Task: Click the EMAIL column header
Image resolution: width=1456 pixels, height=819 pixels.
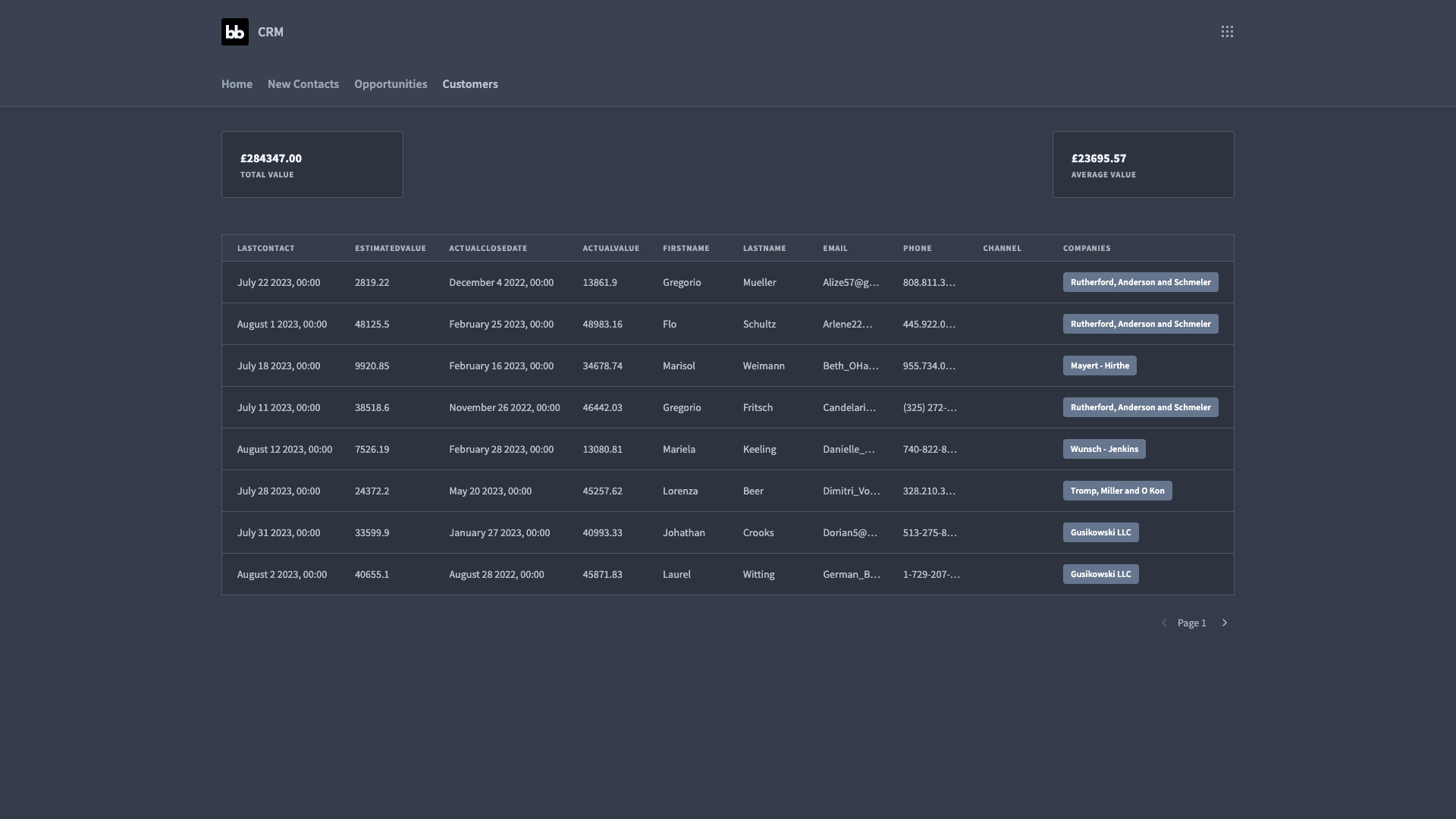Action: [x=835, y=249]
